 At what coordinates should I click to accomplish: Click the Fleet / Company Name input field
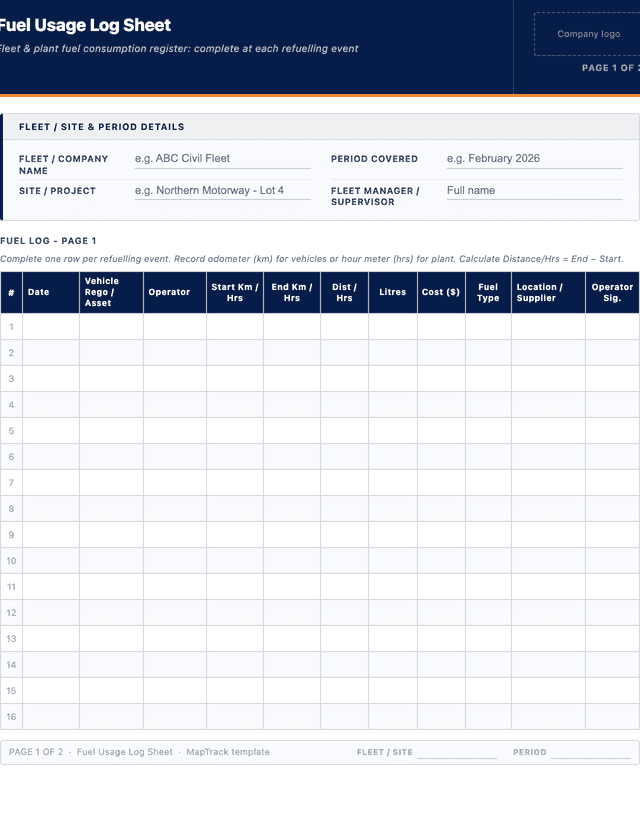click(x=222, y=159)
